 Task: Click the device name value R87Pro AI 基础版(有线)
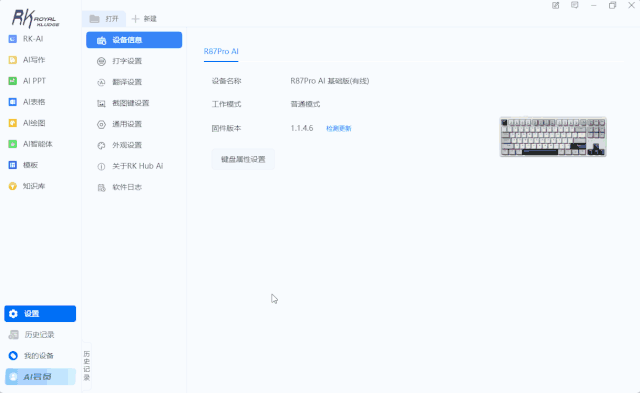[330, 81]
